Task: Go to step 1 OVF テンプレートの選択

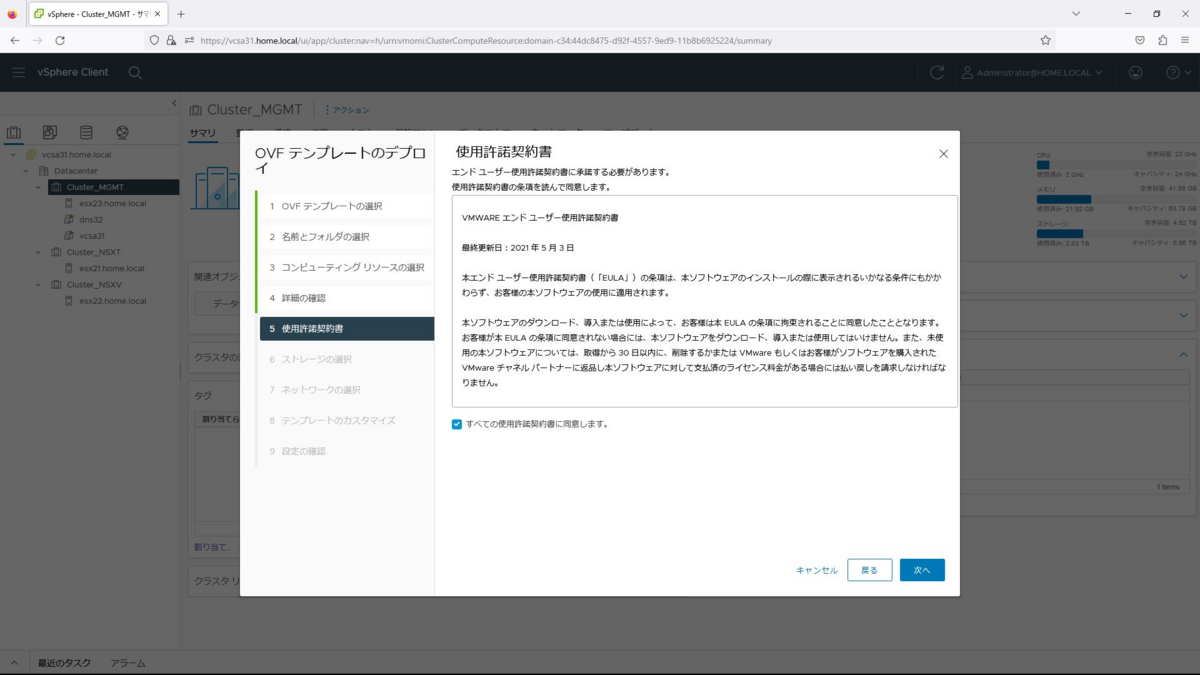Action: click(345, 206)
